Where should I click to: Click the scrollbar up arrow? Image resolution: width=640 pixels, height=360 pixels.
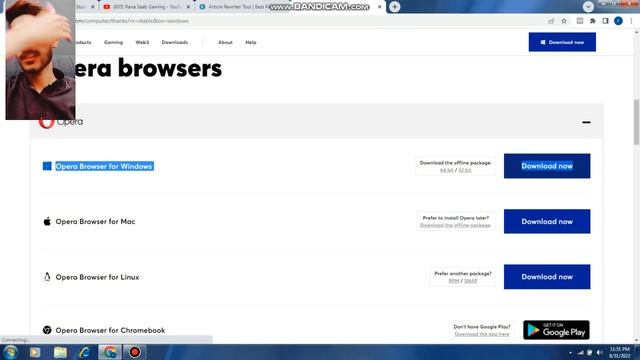coord(636,32)
